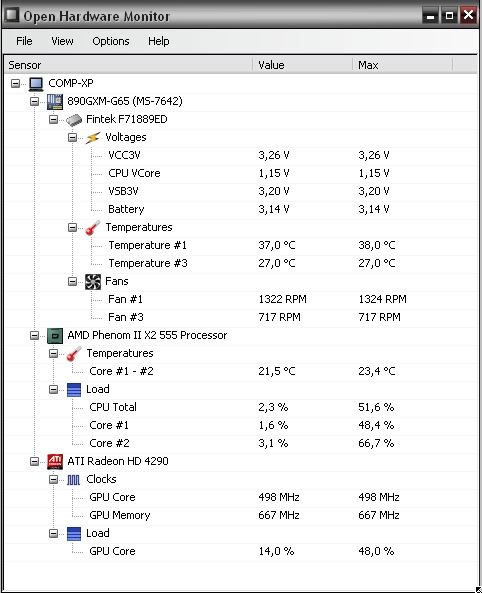The height and width of the screenshot is (593, 482).
Task: Click the thermometer icon under AMD Phenom
Action: click(74, 354)
